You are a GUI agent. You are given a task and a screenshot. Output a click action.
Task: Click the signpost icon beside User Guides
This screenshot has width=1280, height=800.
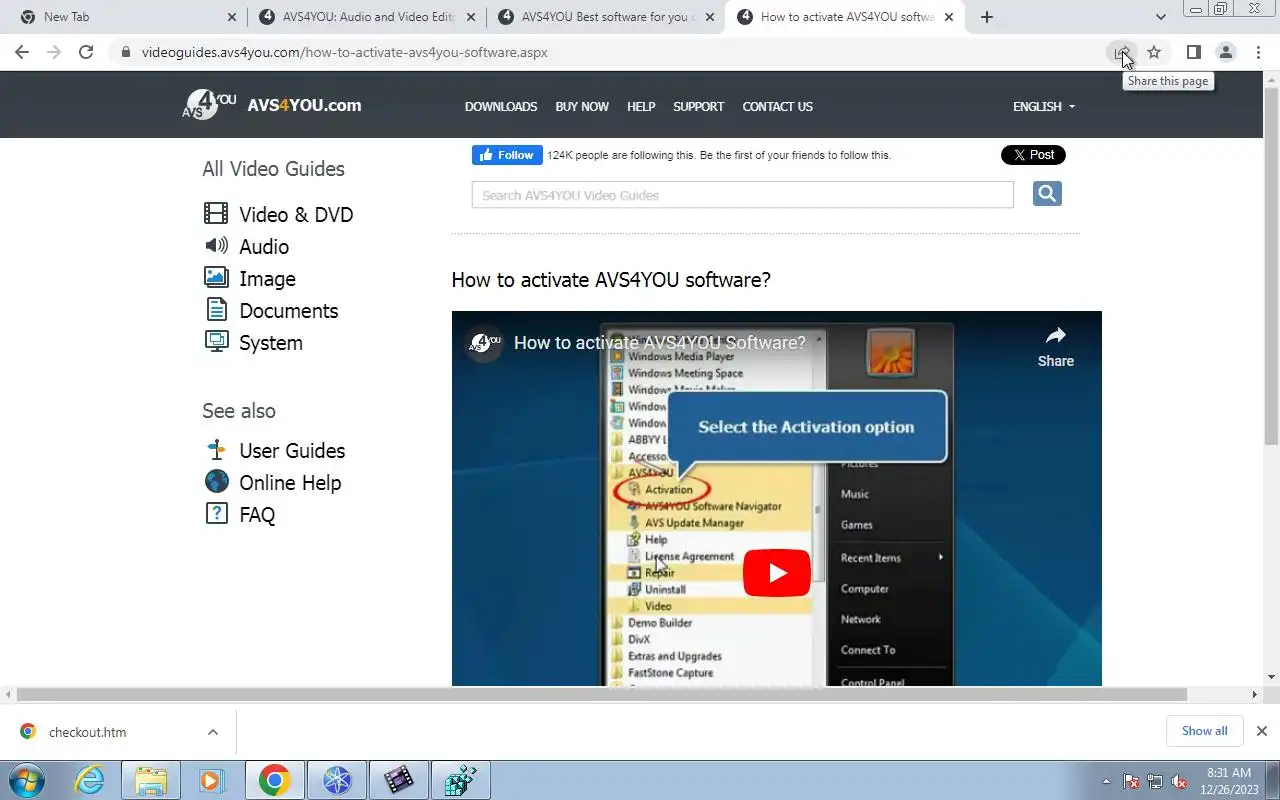pyautogui.click(x=216, y=449)
